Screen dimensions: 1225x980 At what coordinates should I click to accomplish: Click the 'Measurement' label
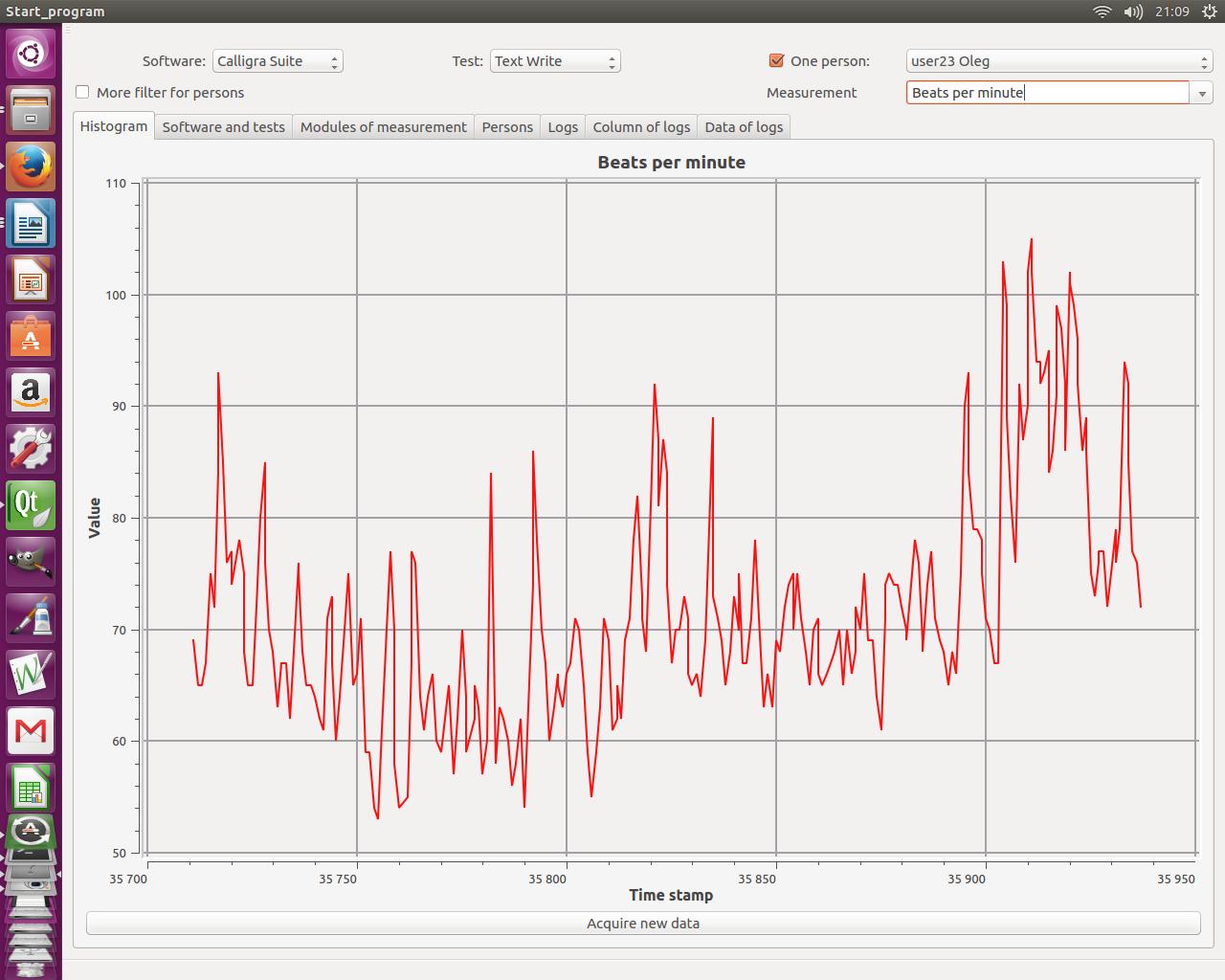coord(812,93)
